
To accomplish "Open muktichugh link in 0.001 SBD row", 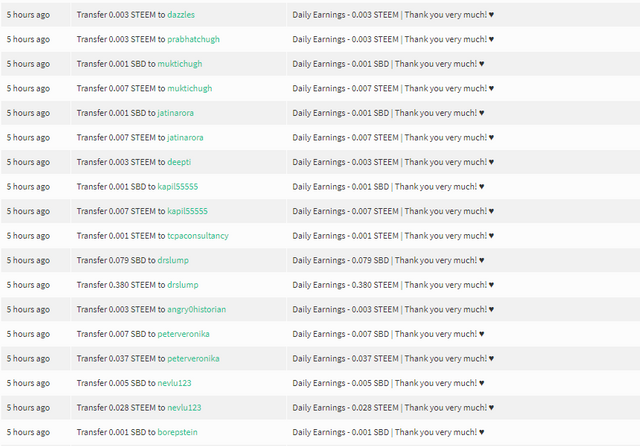I will pyautogui.click(x=180, y=64).
